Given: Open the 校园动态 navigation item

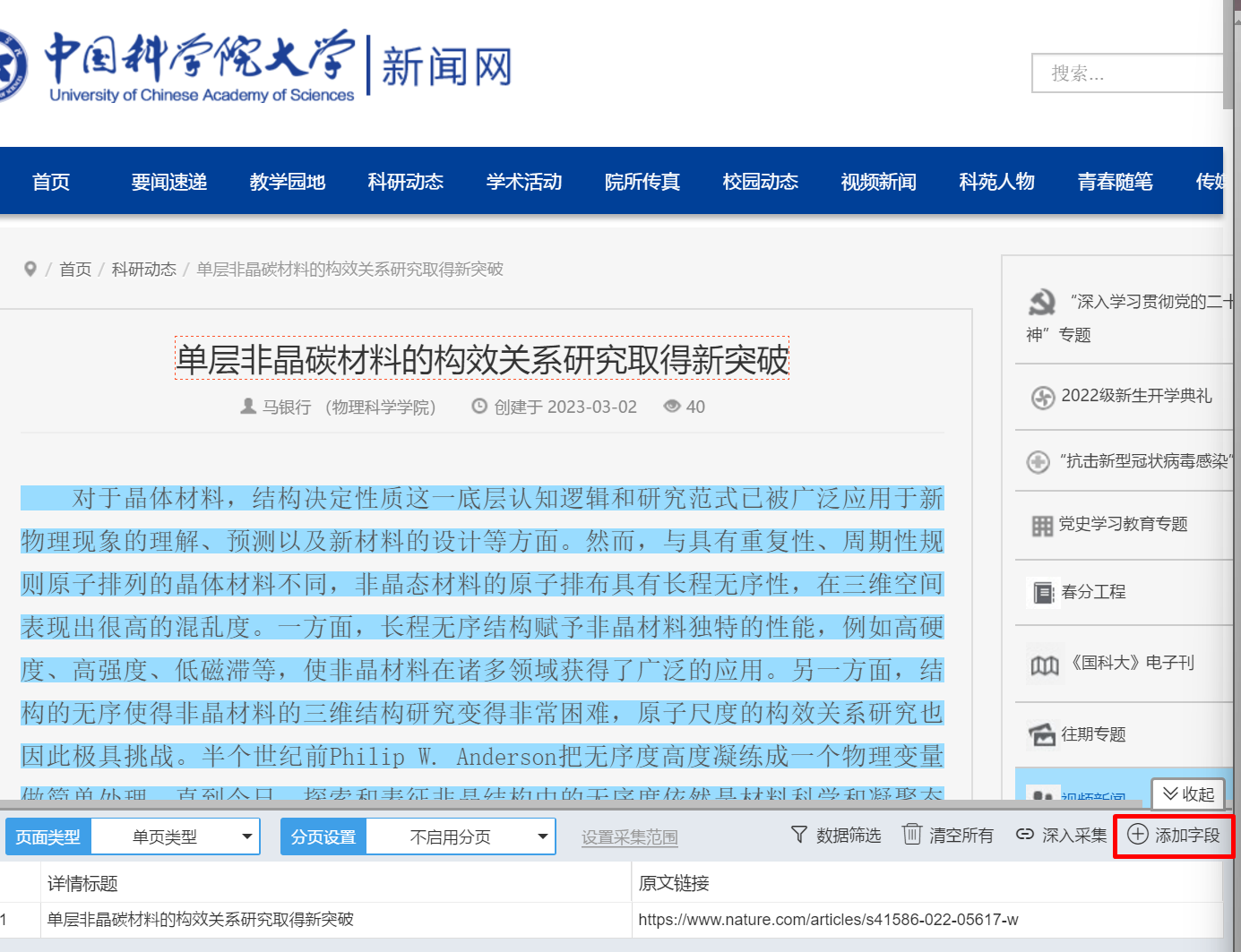Looking at the screenshot, I should point(761,182).
